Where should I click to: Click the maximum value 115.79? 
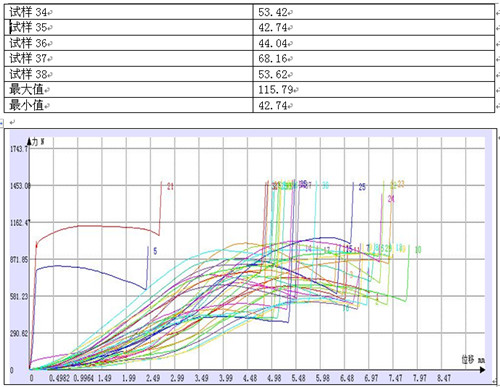pos(374,89)
